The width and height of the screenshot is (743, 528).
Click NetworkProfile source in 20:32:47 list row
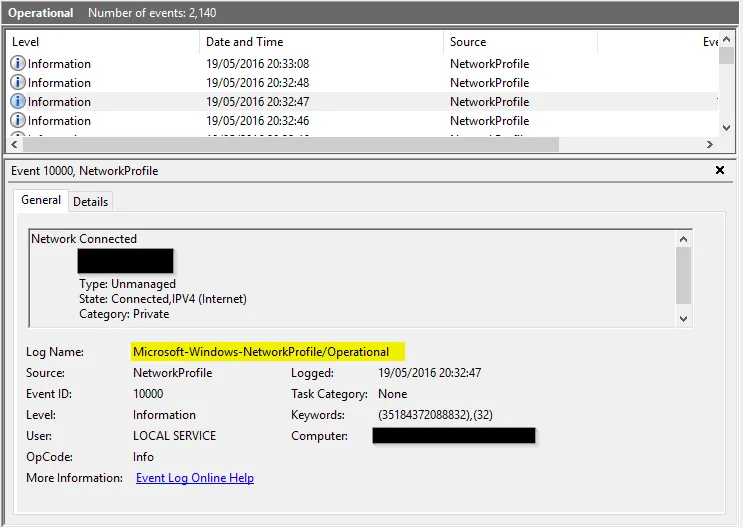pos(489,101)
